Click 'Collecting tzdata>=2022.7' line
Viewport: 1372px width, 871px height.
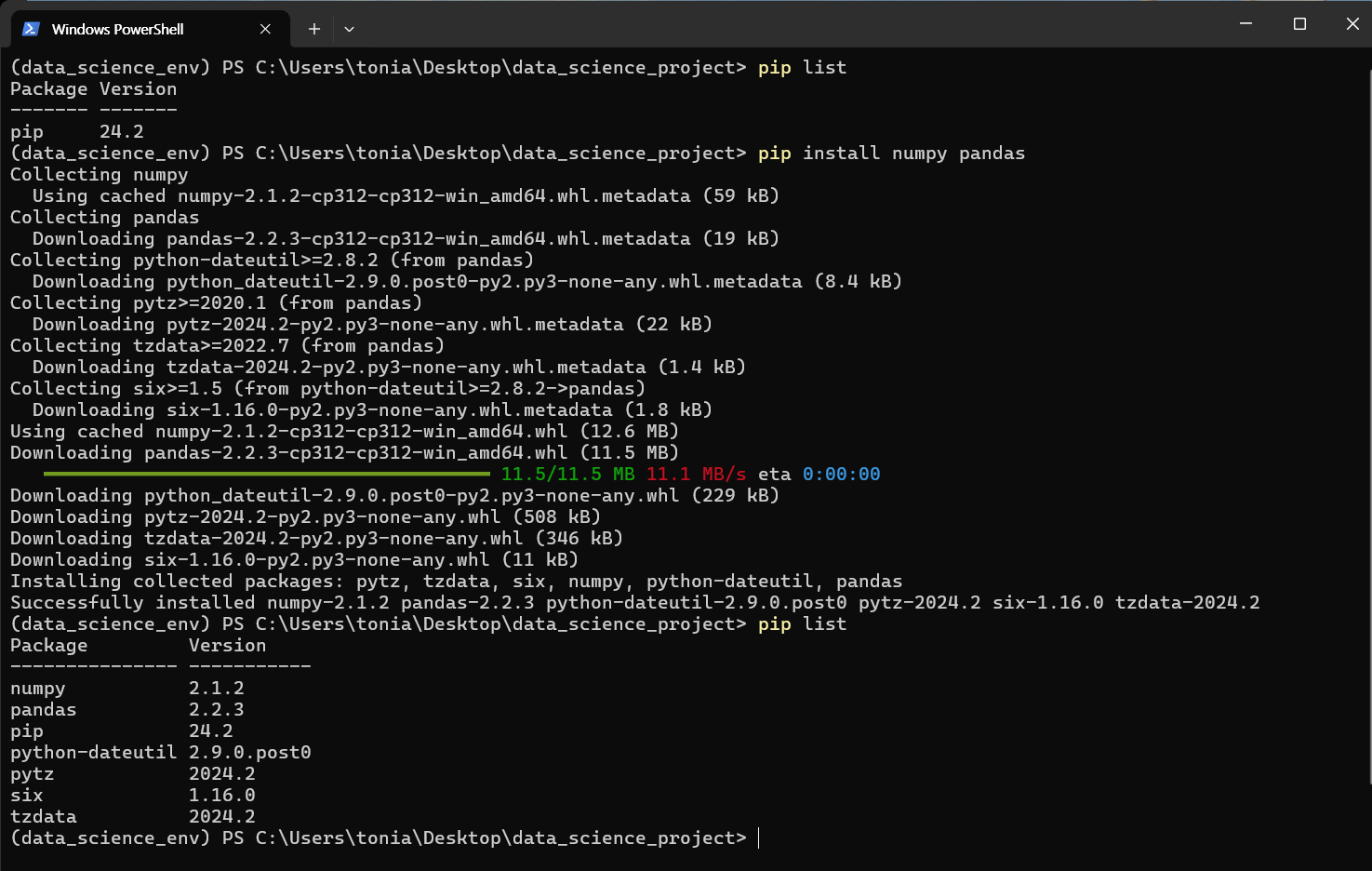coord(227,345)
